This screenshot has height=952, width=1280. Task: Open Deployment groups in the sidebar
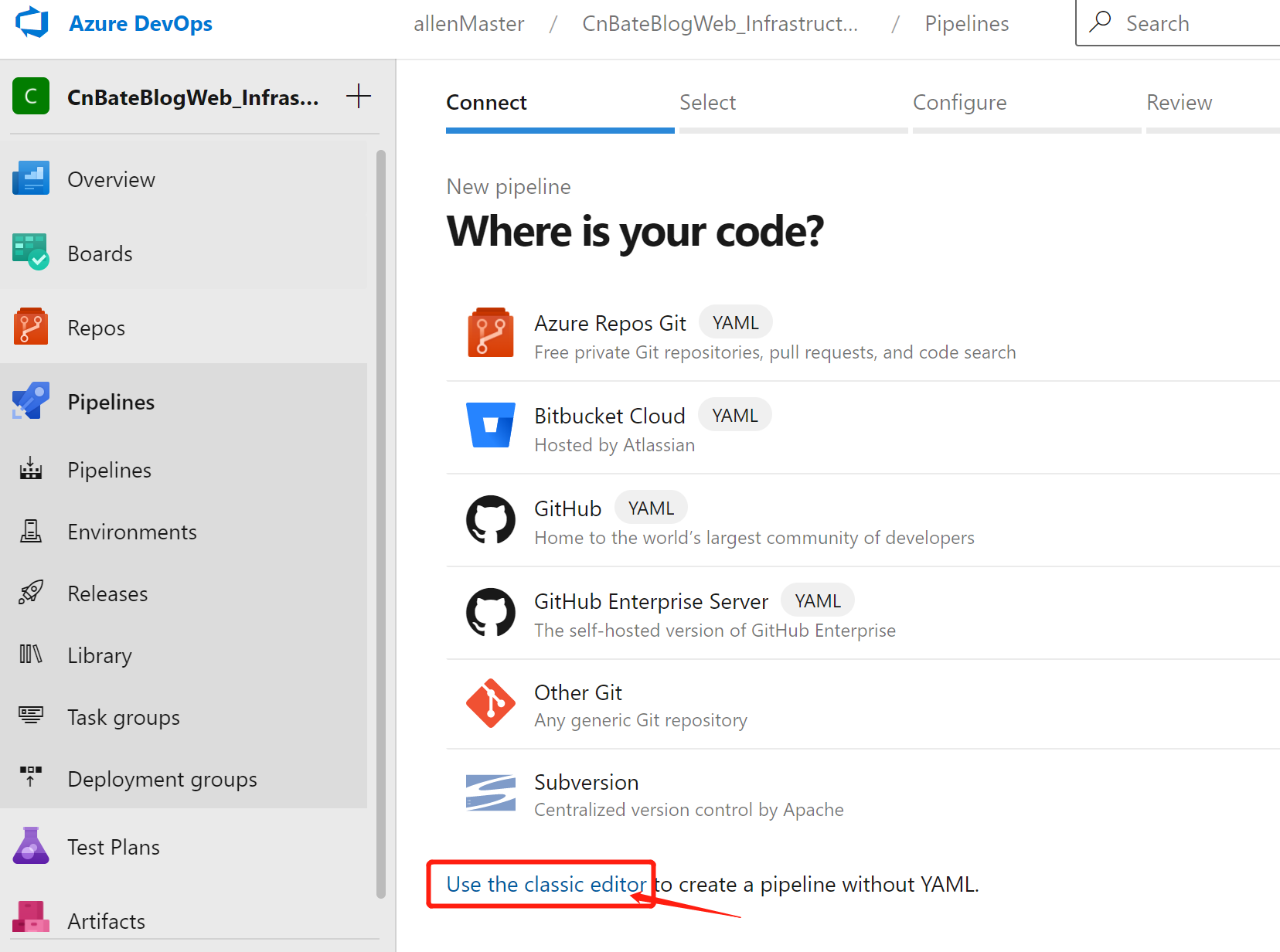(162, 780)
